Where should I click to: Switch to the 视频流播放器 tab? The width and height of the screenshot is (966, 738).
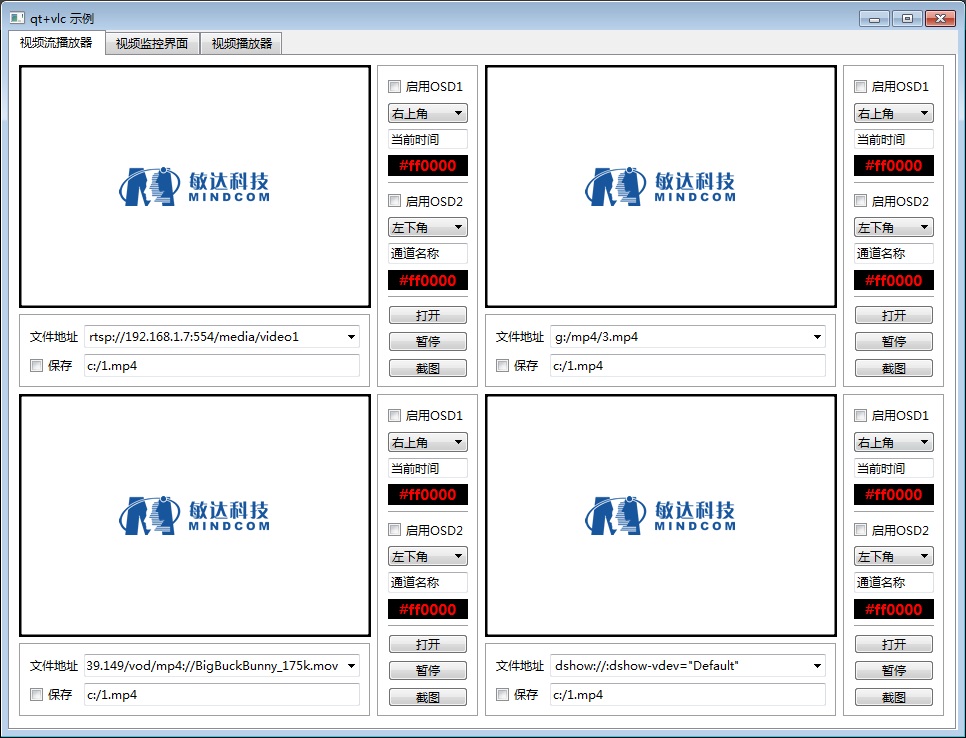coord(56,43)
